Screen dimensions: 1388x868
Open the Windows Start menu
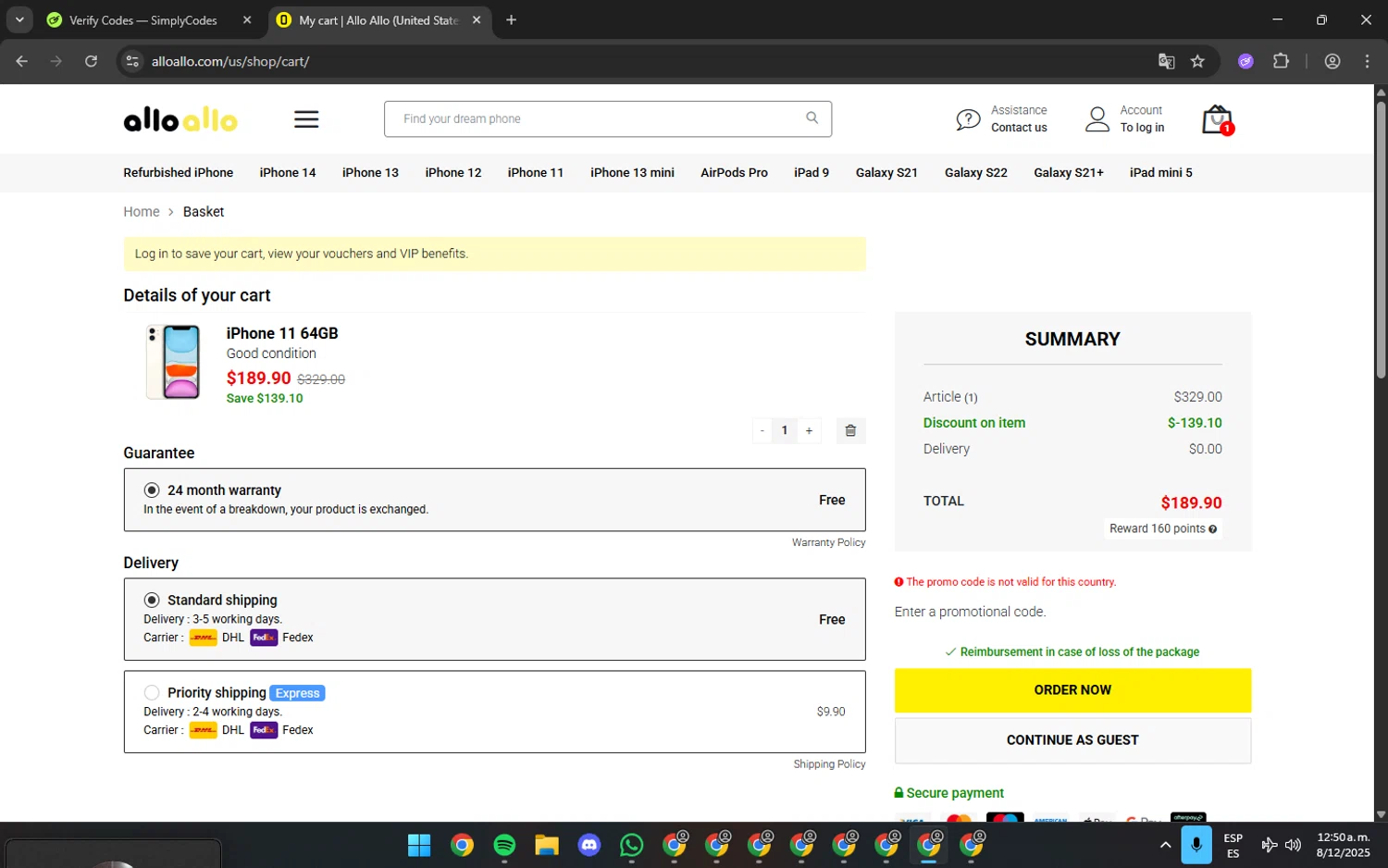(x=419, y=845)
